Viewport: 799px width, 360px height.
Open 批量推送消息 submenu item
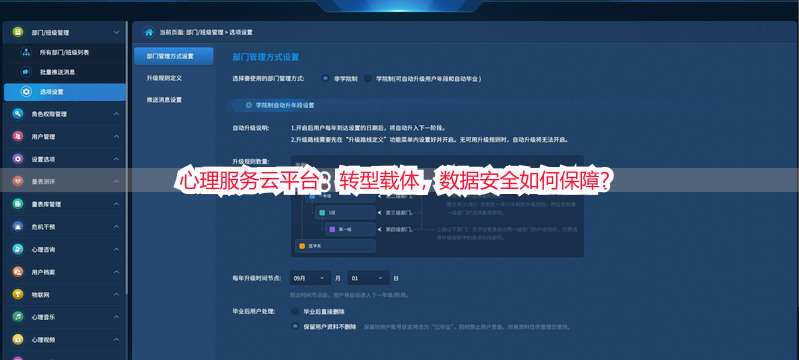coord(65,72)
